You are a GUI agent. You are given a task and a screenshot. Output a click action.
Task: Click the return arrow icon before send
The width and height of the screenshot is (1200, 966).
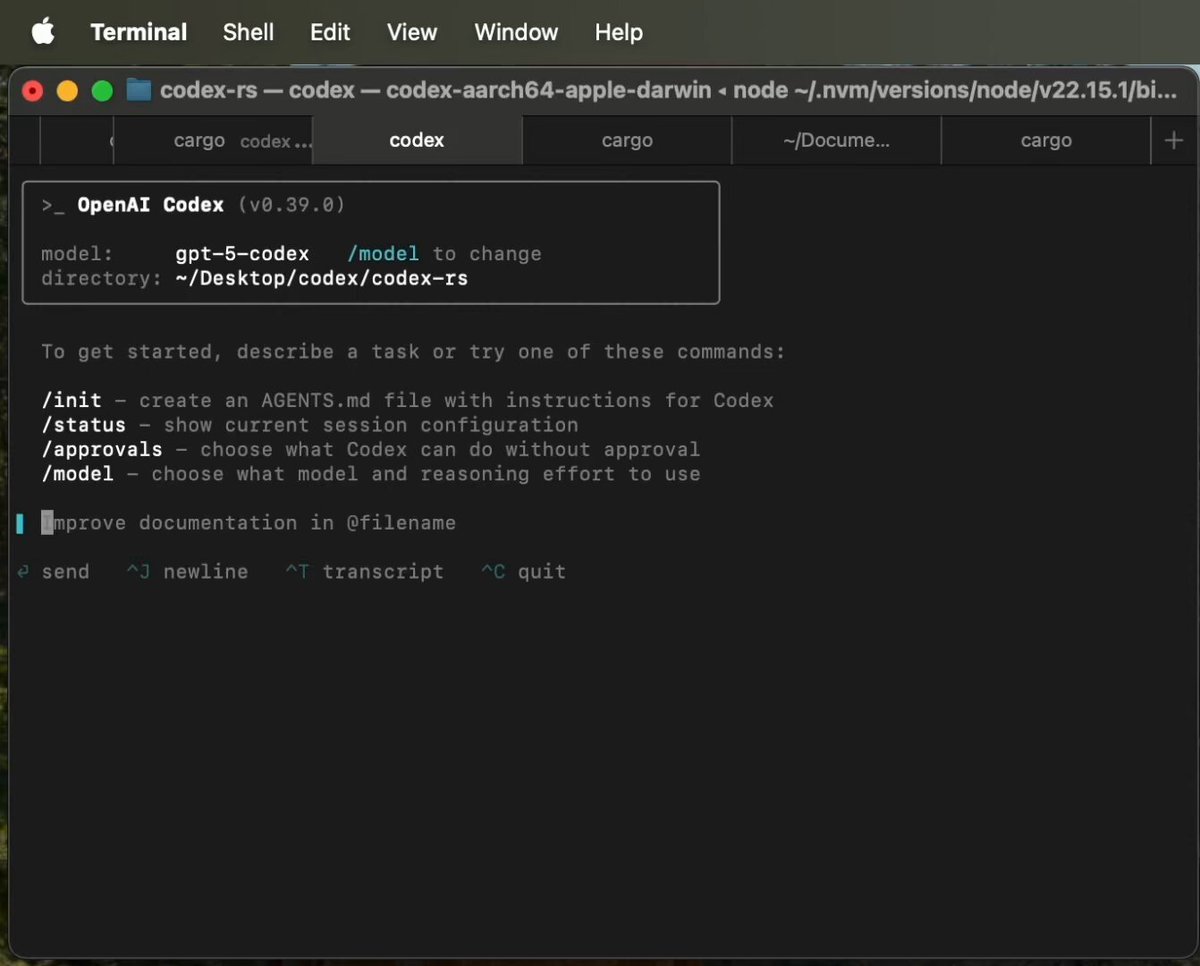tap(23, 572)
